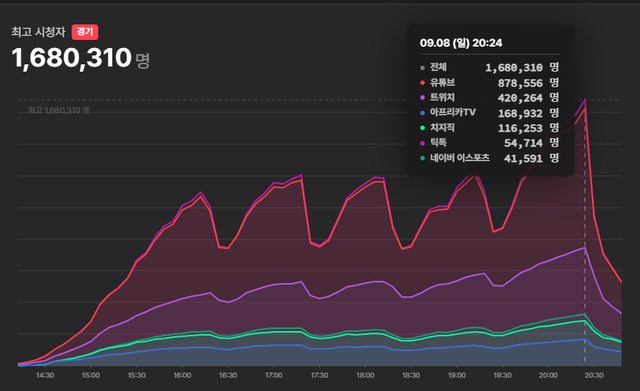Click the 16:00 axis label
The height and width of the screenshot is (391, 640).
182,375
